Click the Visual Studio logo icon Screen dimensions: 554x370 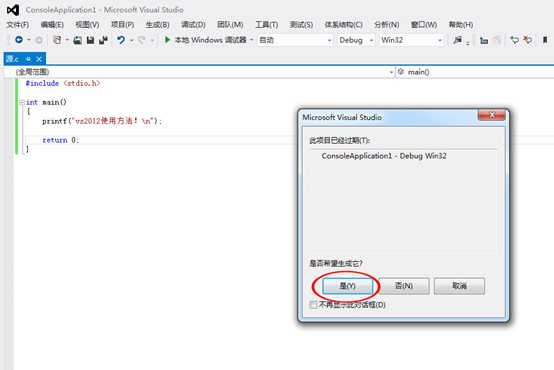[x=13, y=10]
